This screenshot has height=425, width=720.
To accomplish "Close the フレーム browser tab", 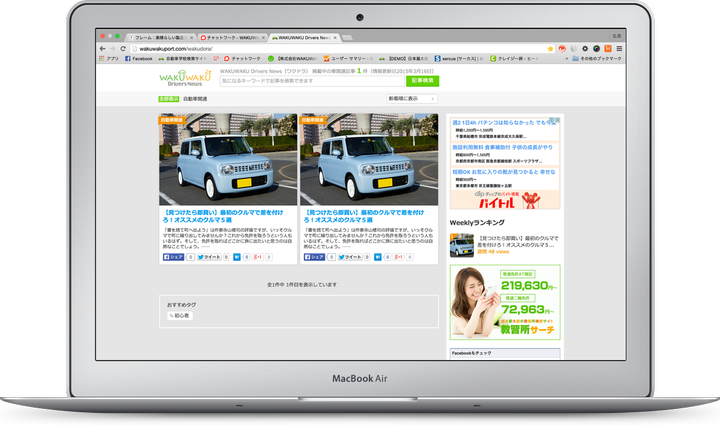I will [x=191, y=38].
